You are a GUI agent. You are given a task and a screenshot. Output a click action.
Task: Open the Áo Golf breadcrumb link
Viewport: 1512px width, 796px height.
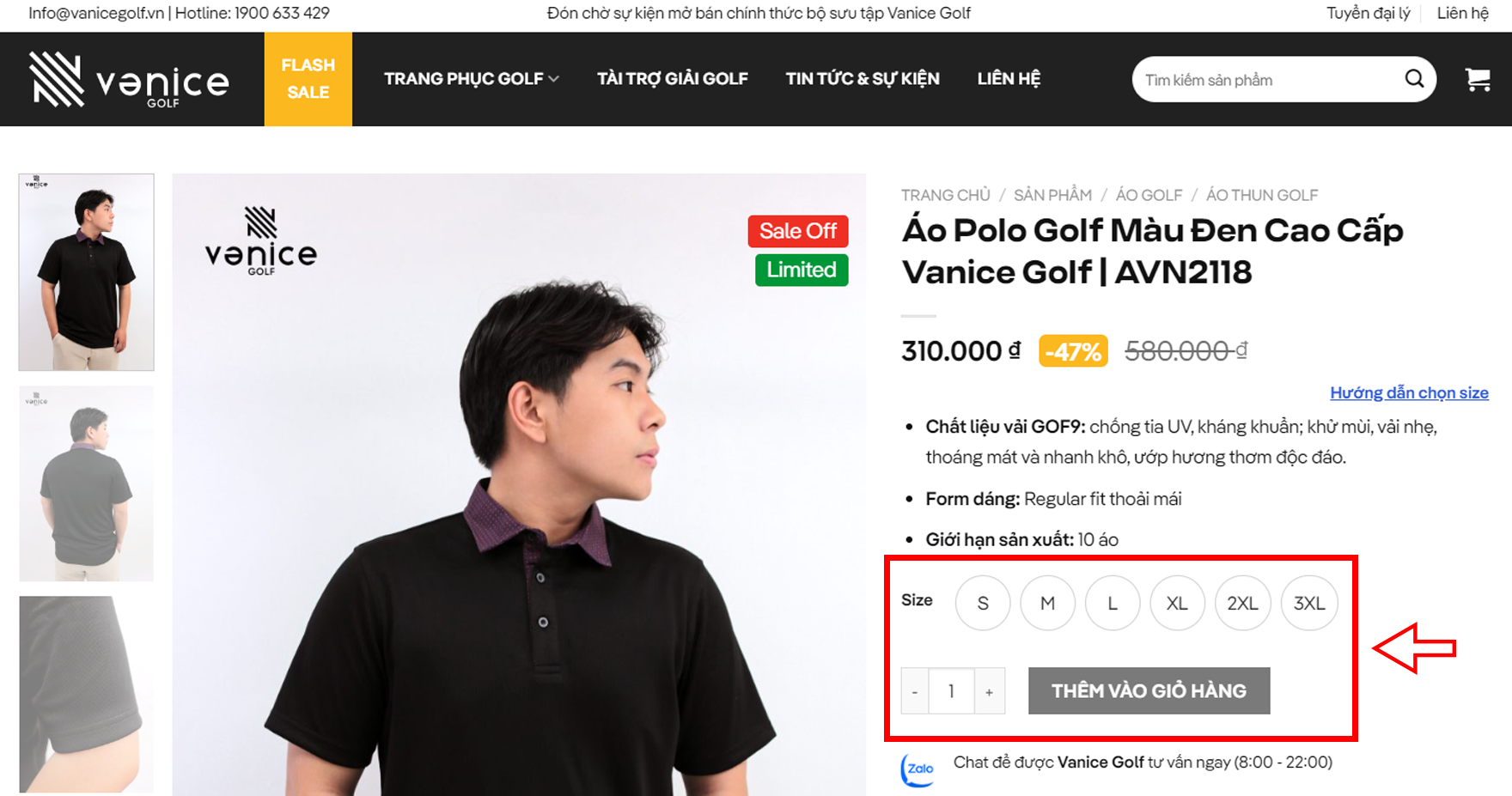[1149, 195]
